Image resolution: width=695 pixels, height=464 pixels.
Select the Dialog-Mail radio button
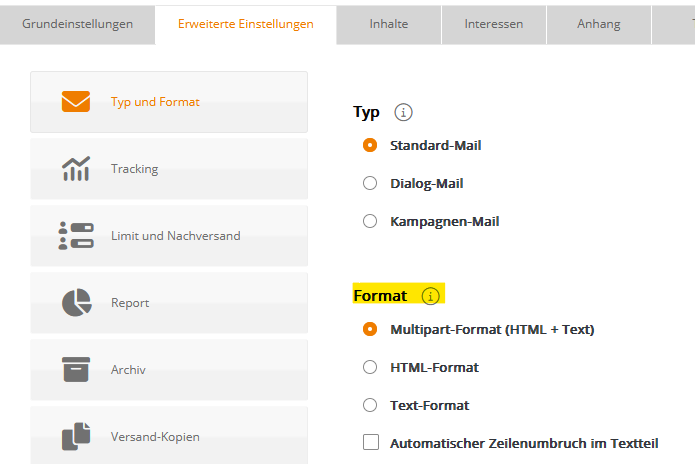pyautogui.click(x=370, y=183)
